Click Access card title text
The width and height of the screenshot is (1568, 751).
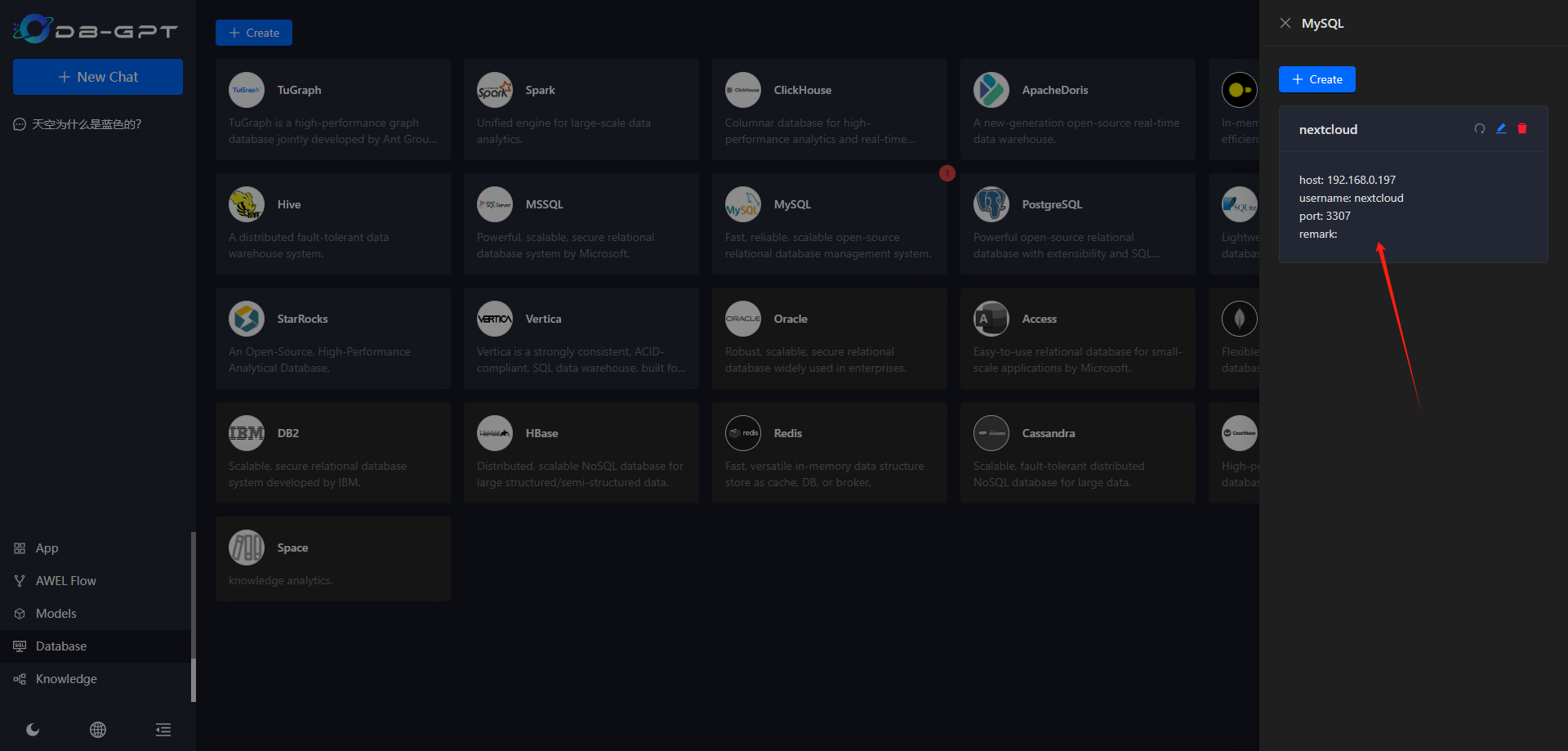pyautogui.click(x=1040, y=319)
